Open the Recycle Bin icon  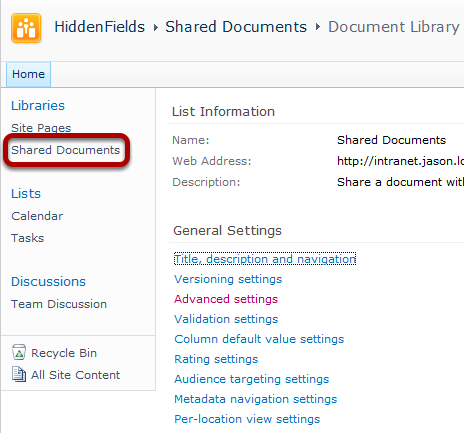click(x=19, y=352)
